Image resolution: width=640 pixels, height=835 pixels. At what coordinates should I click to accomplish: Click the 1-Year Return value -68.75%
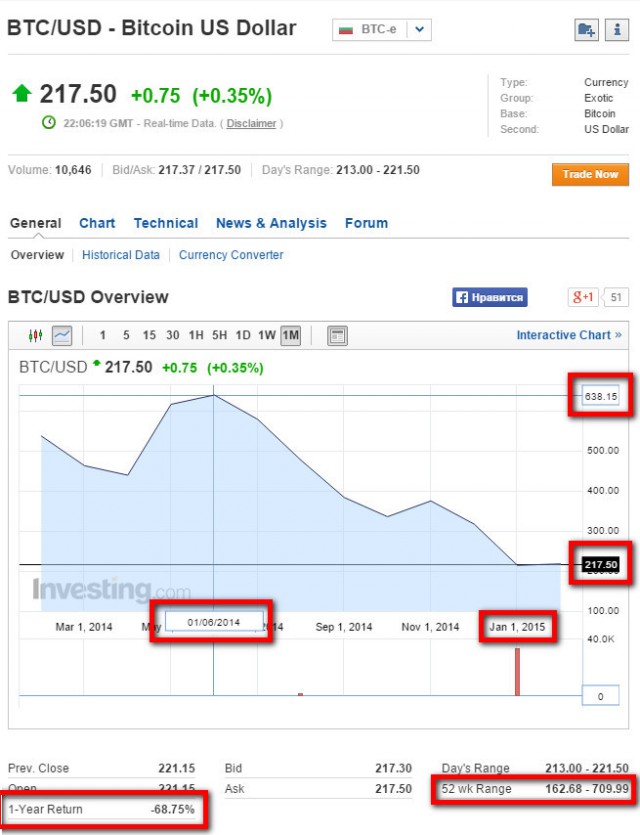coord(173,809)
